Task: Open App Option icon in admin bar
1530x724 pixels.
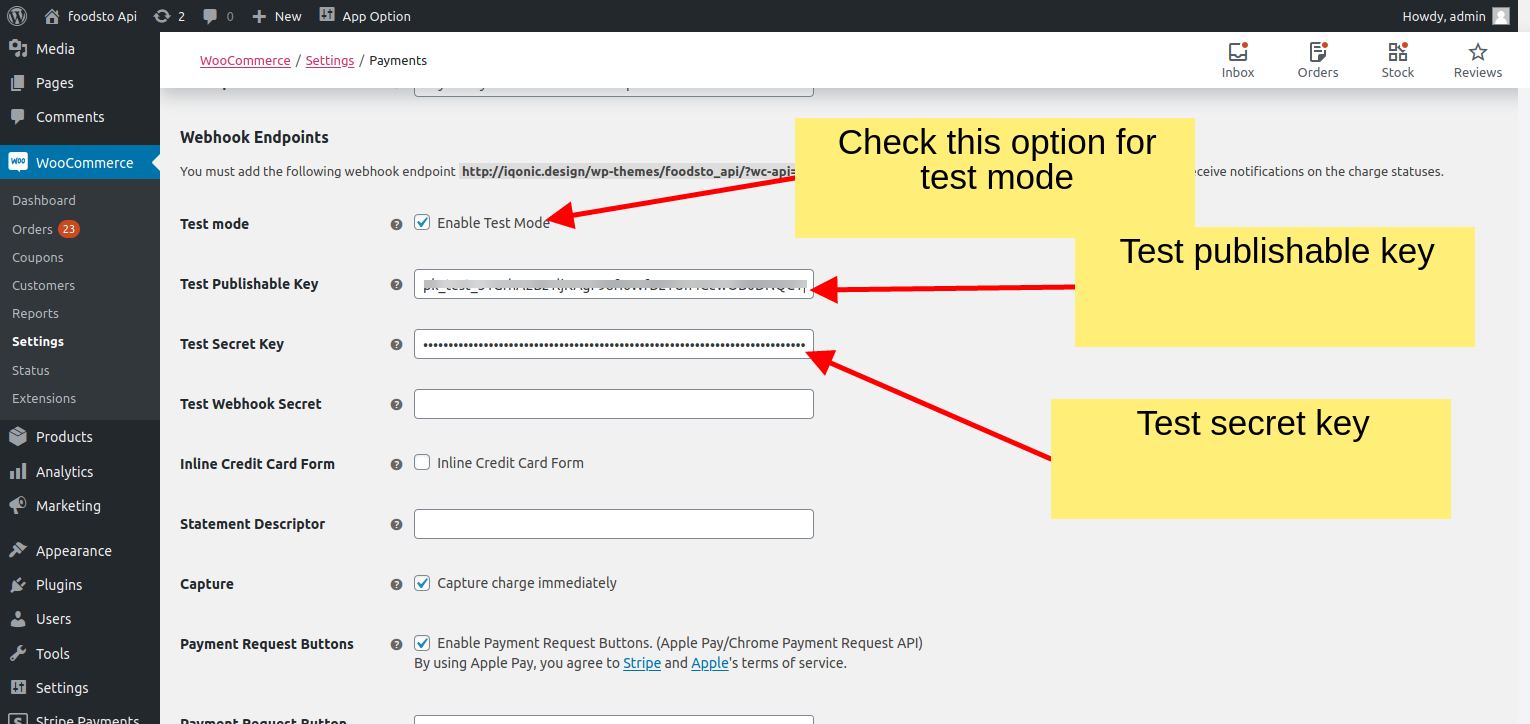Action: 327,15
